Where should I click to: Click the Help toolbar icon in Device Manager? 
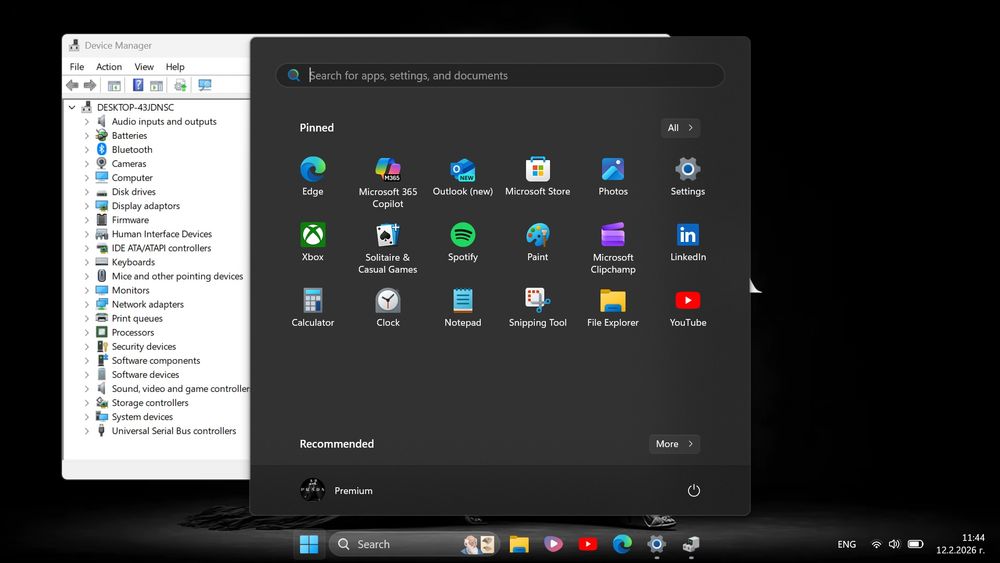coord(138,85)
